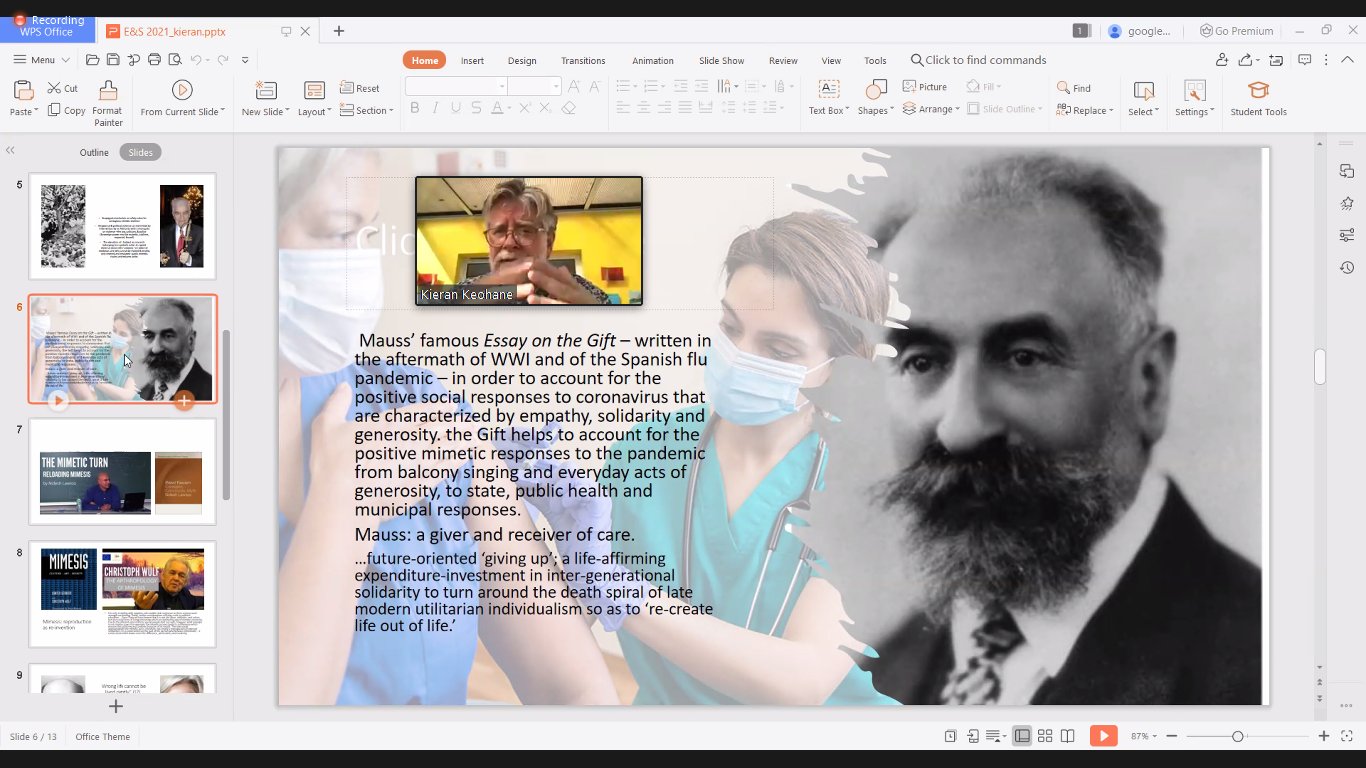Switch to Reading view book icon
Viewport: 1366px width, 768px height.
pyautogui.click(x=1068, y=736)
